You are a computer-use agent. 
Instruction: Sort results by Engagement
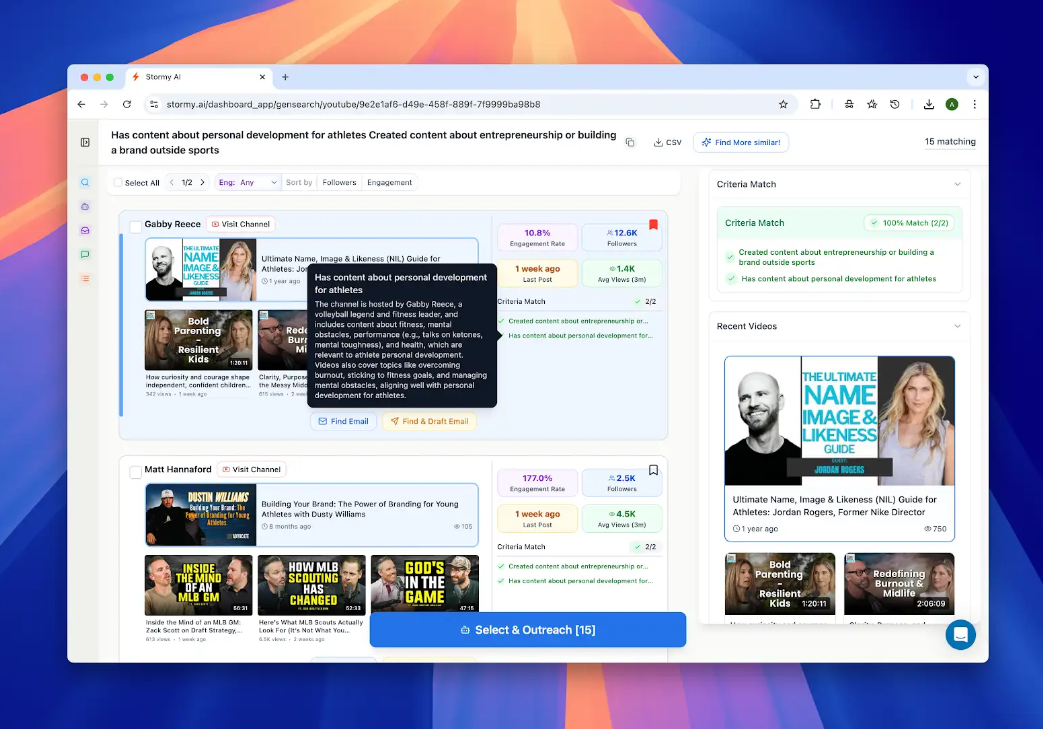[390, 182]
